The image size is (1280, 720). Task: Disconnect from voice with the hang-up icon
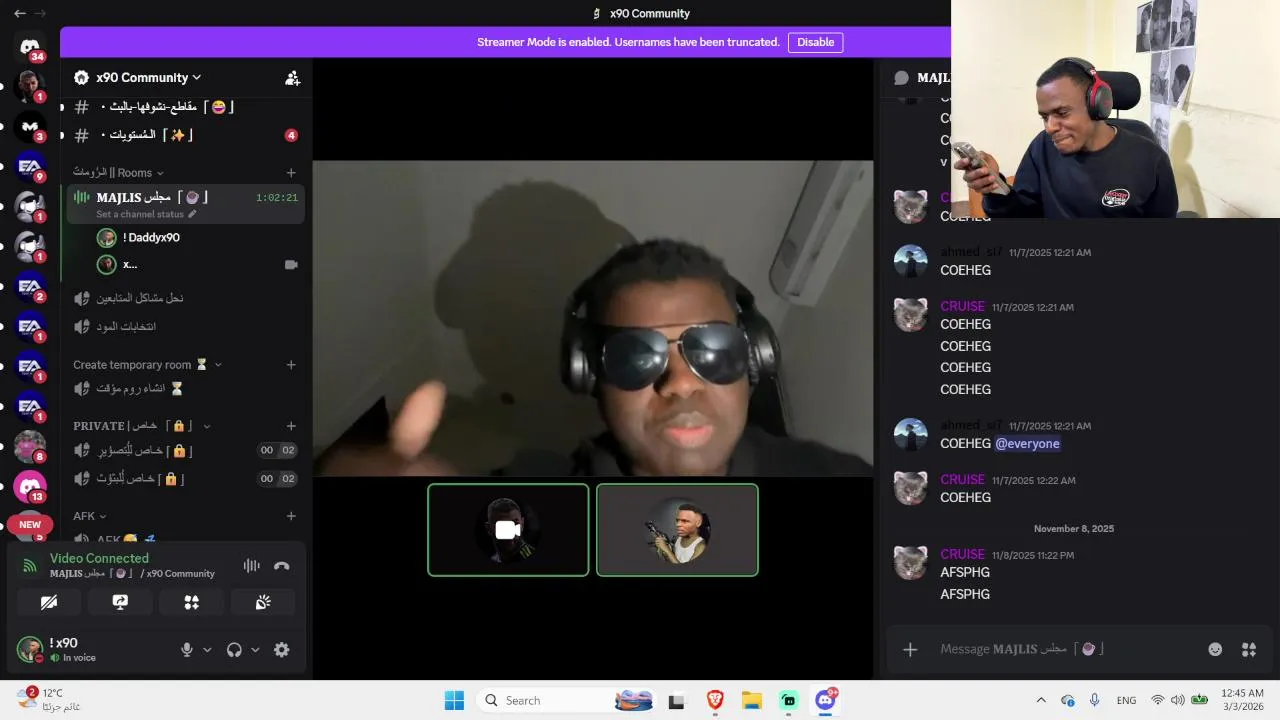[x=282, y=566]
